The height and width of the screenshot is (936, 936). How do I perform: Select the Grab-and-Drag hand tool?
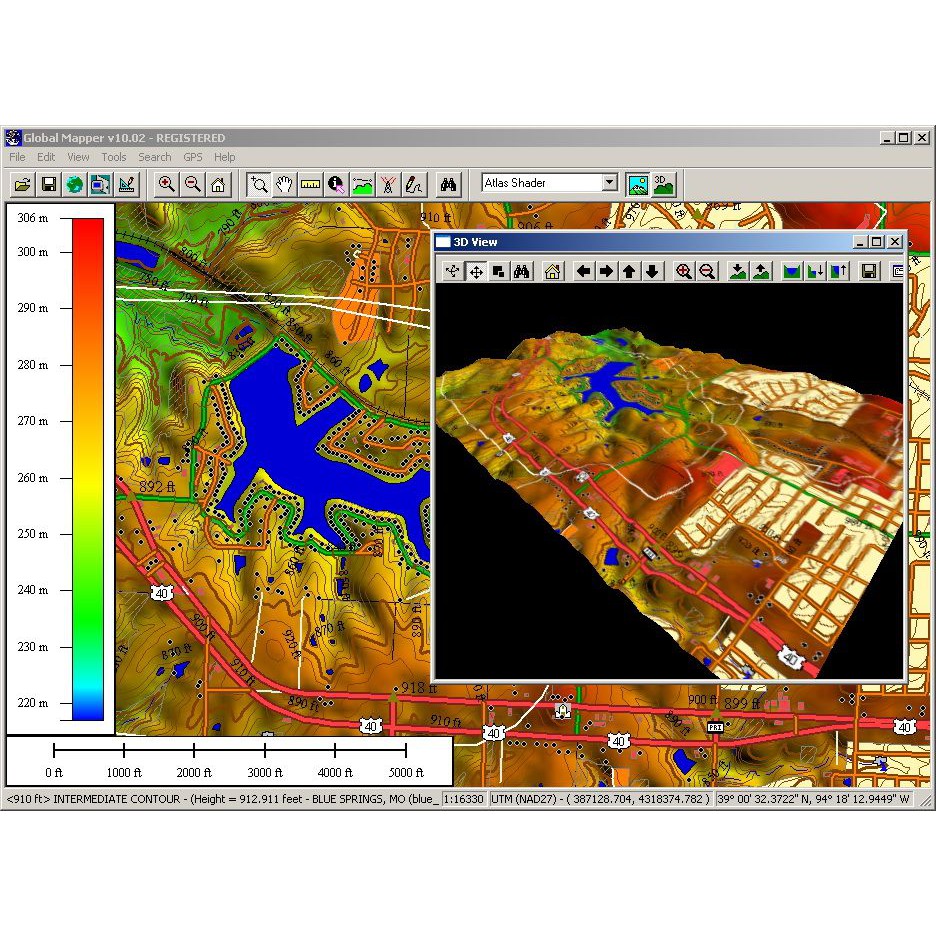pyautogui.click(x=285, y=184)
